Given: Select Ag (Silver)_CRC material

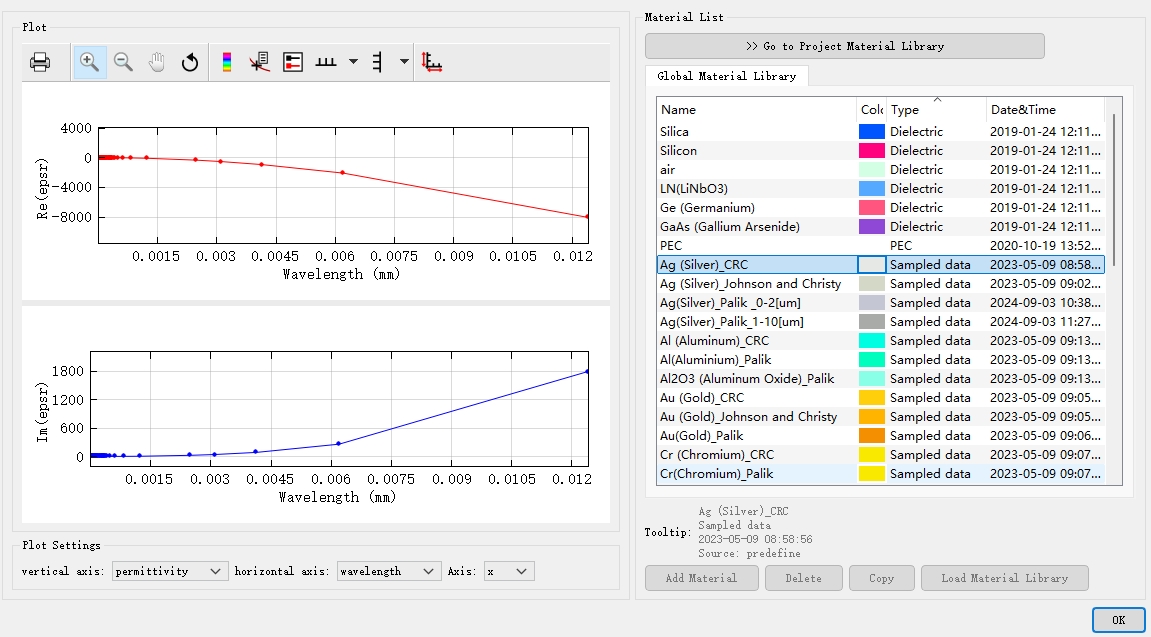Looking at the screenshot, I should pyautogui.click(x=880, y=265).
